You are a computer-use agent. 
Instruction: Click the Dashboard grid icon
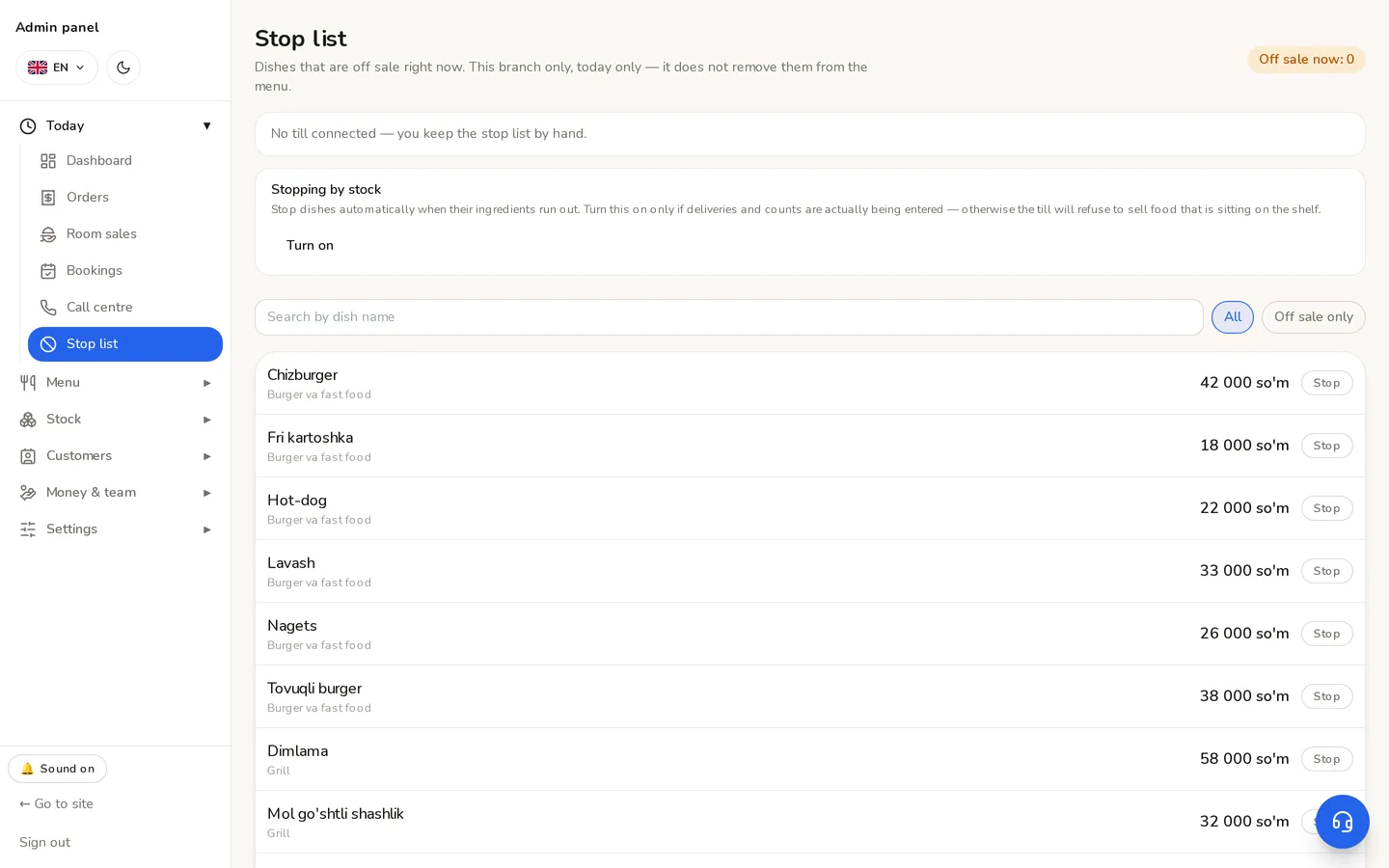pyautogui.click(x=48, y=161)
